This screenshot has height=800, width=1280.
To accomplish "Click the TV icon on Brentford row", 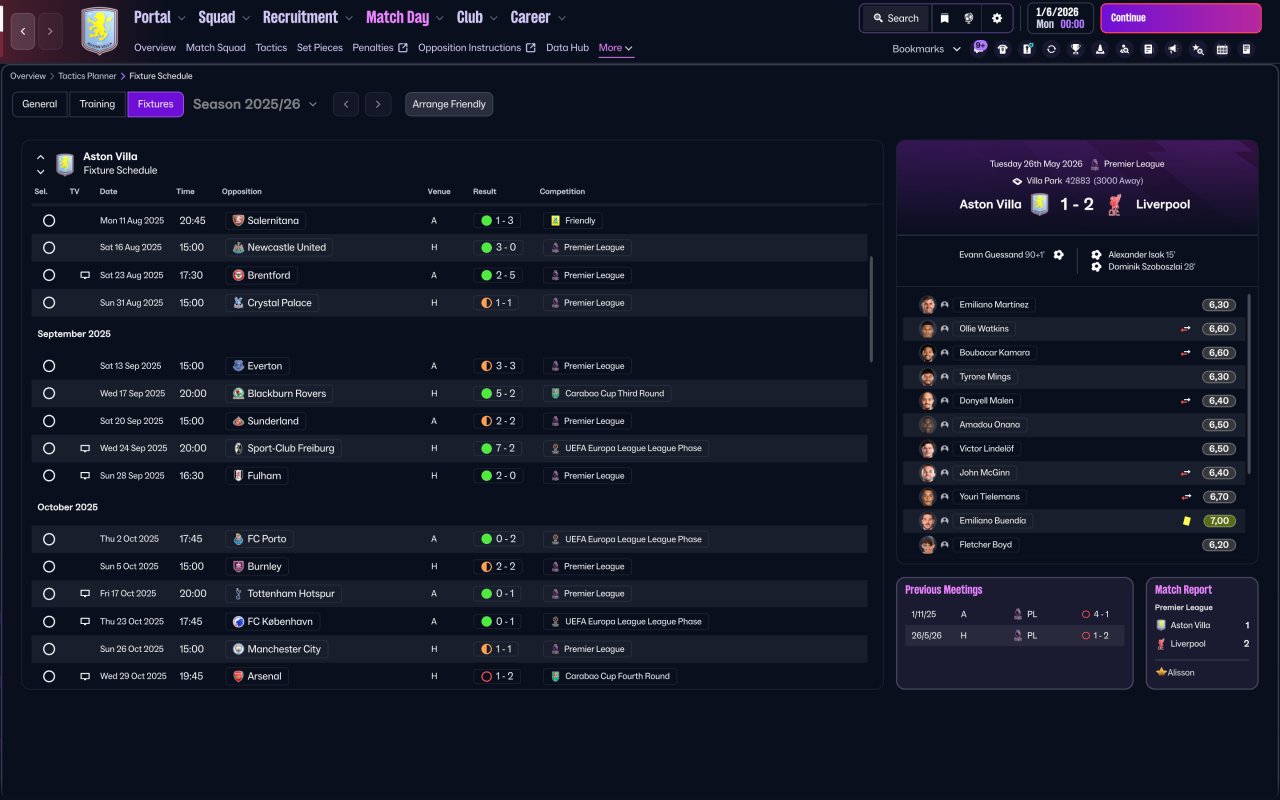I will tap(85, 275).
